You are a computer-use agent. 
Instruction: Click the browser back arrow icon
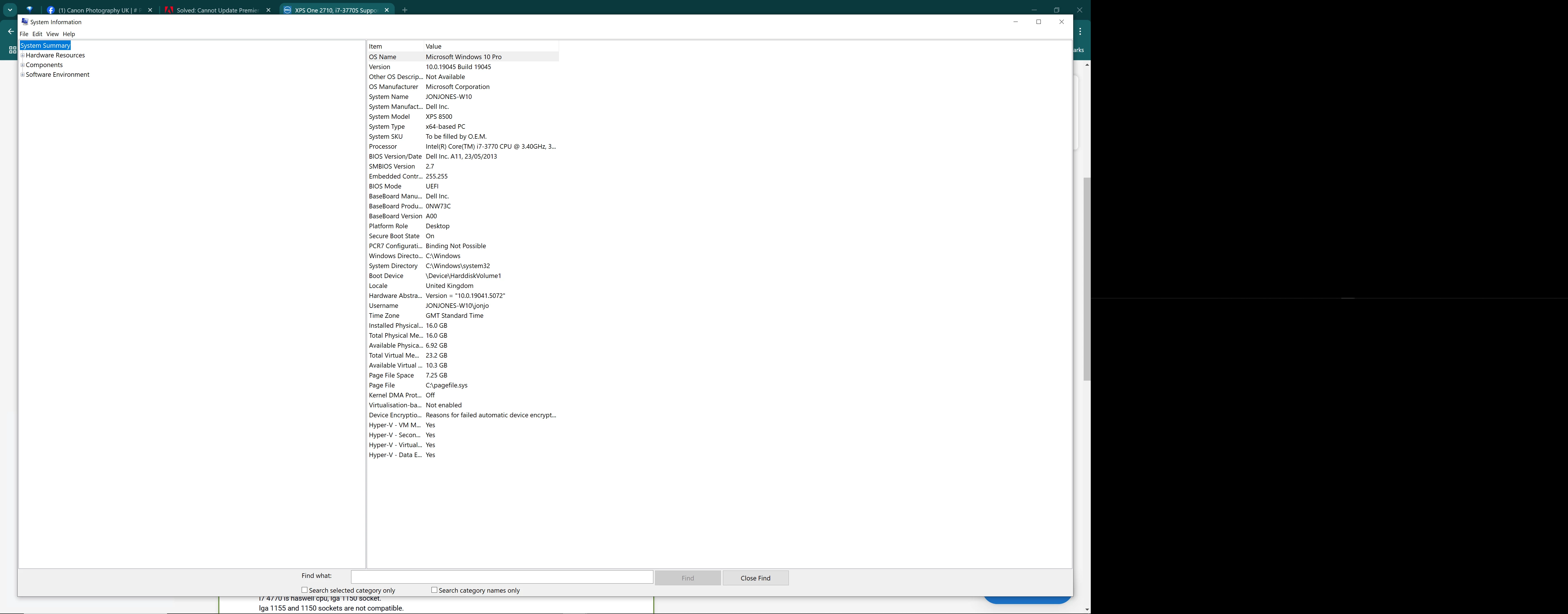(x=10, y=31)
